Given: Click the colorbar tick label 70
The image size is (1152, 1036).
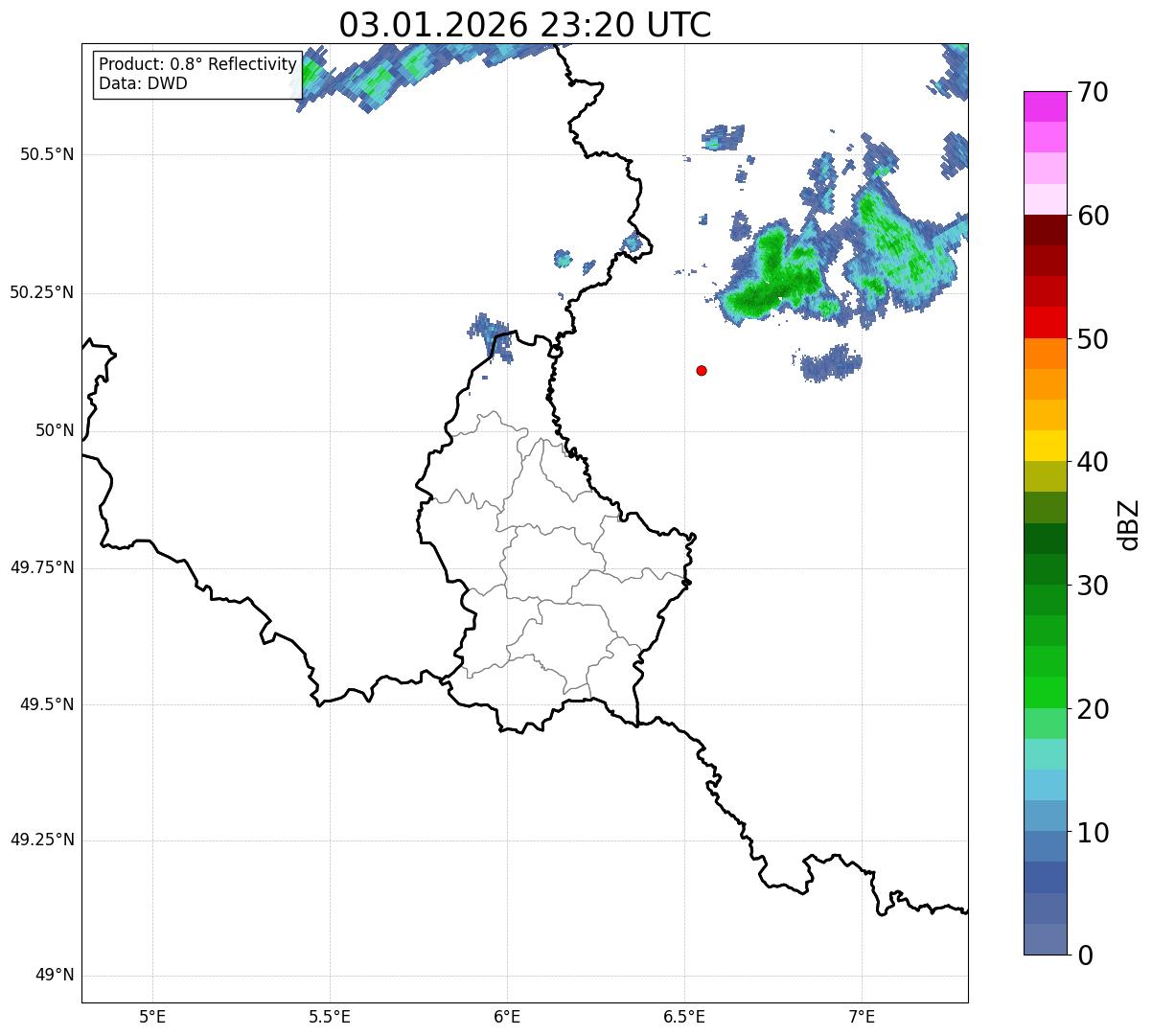Looking at the screenshot, I should (x=1093, y=92).
